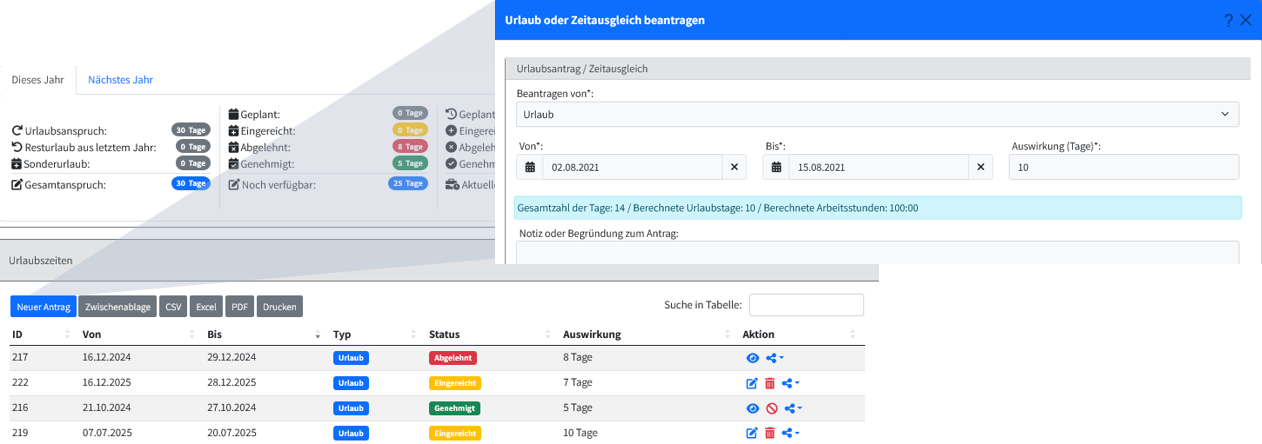Clear the Bis date field
1262x444 pixels.
point(980,167)
